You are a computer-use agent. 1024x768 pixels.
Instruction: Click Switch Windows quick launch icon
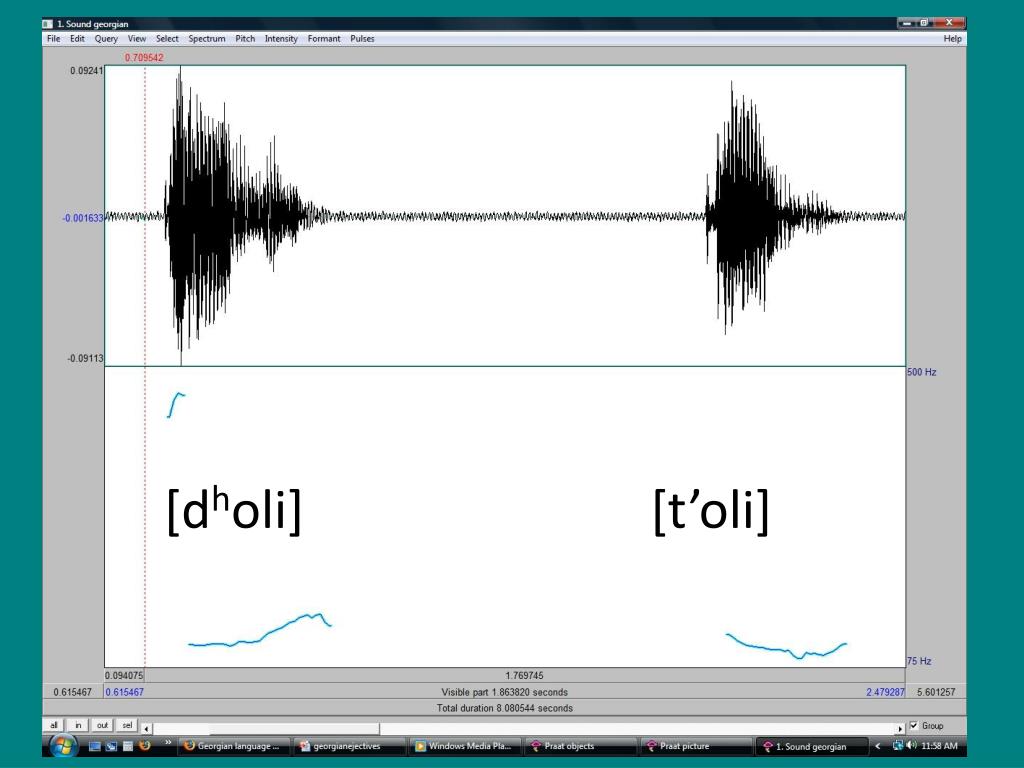coord(112,746)
